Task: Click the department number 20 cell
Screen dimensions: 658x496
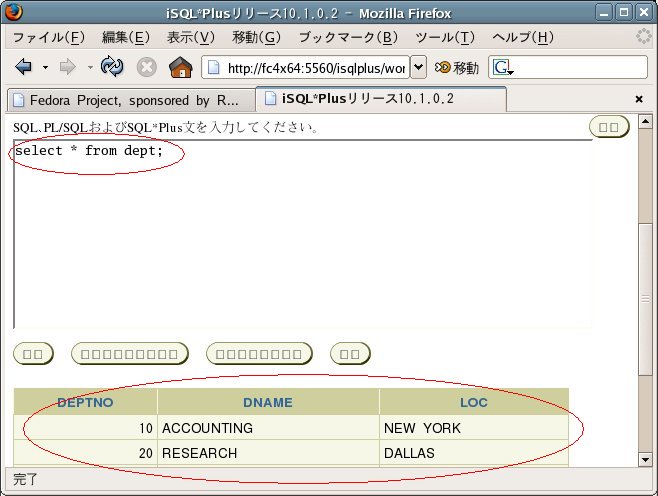Action: (x=85, y=453)
